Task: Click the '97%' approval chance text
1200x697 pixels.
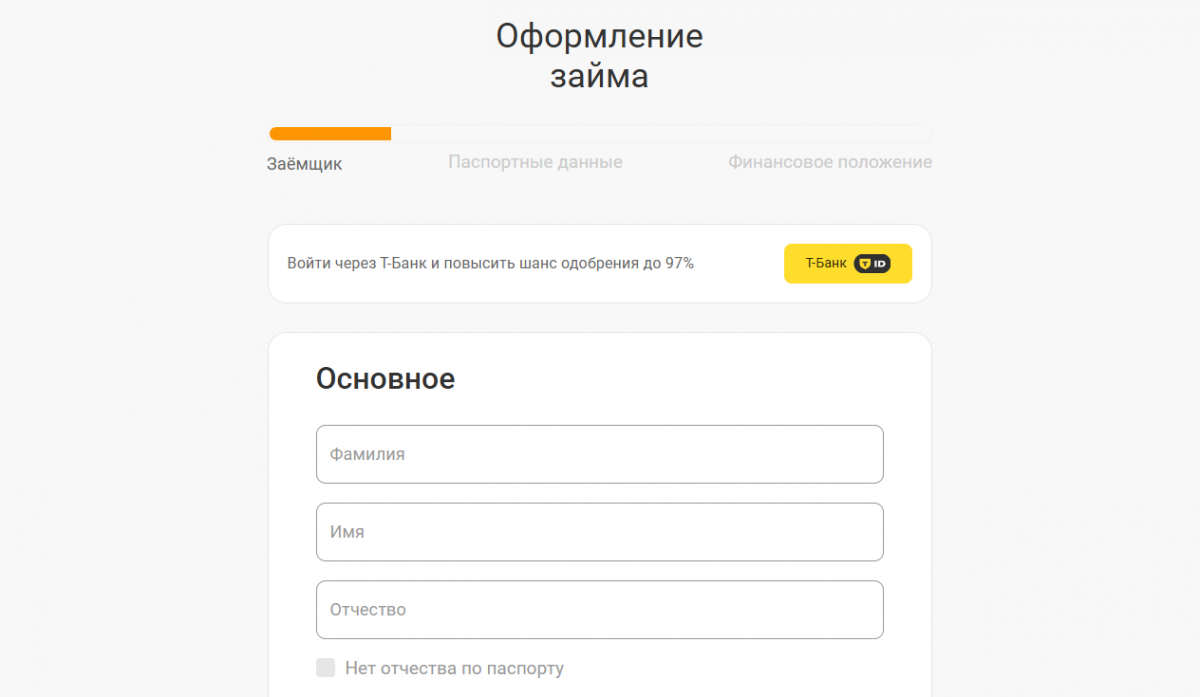Action: (679, 264)
